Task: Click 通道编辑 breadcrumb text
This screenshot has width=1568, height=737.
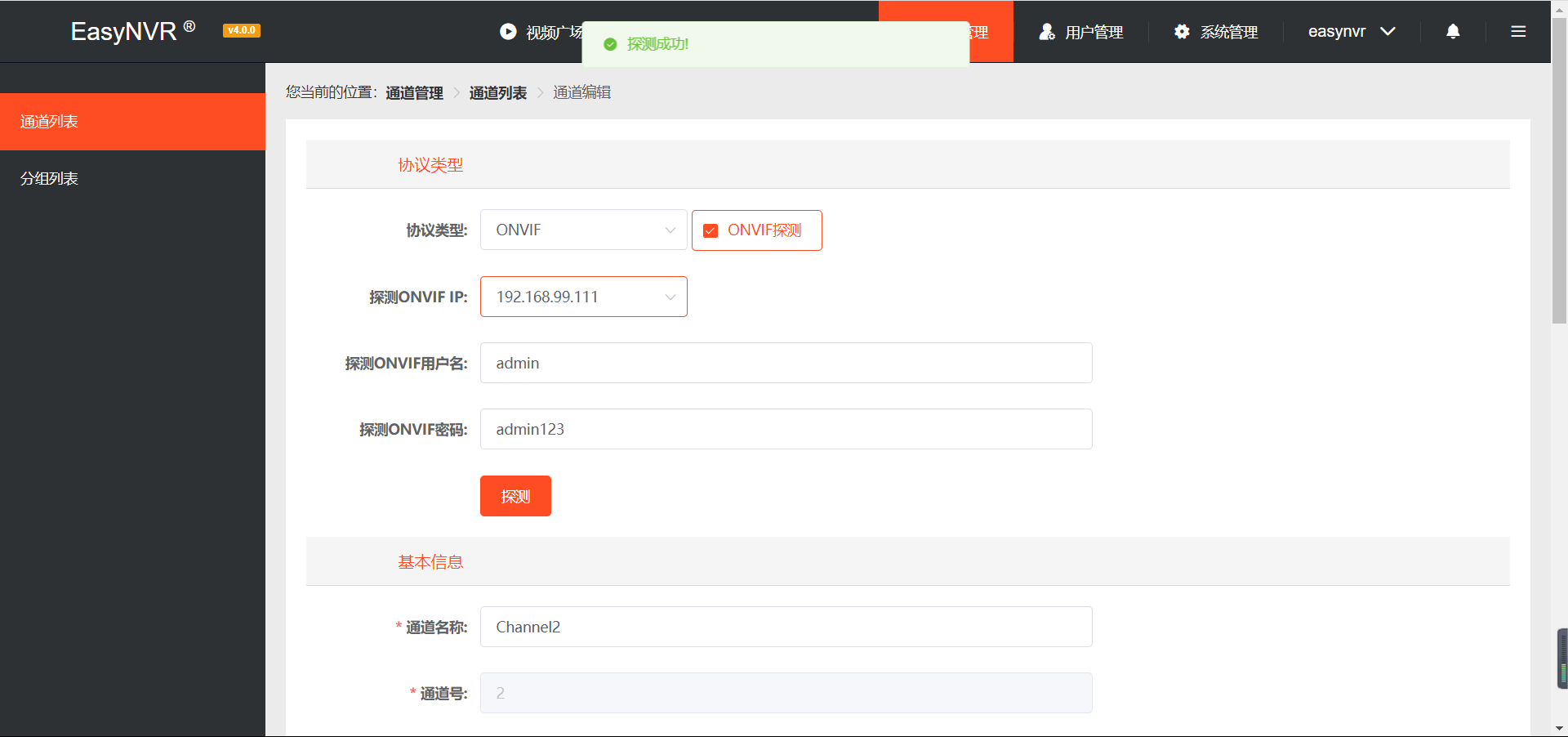Action: [x=582, y=92]
